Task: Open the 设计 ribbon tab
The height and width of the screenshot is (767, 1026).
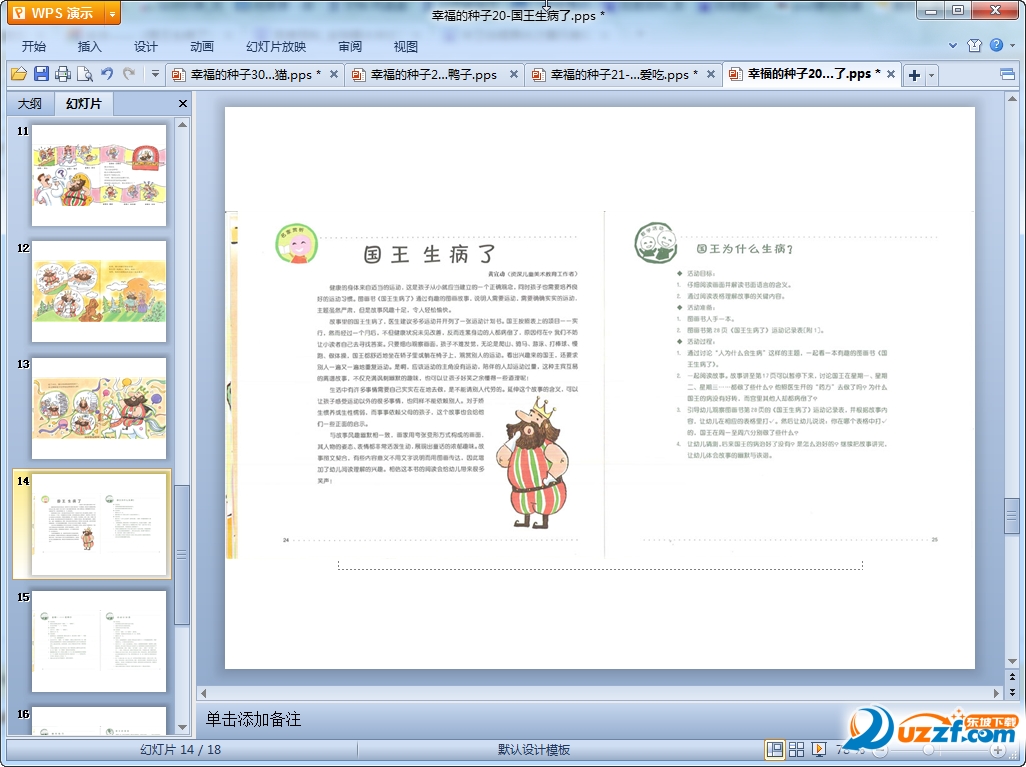Action: click(146, 46)
